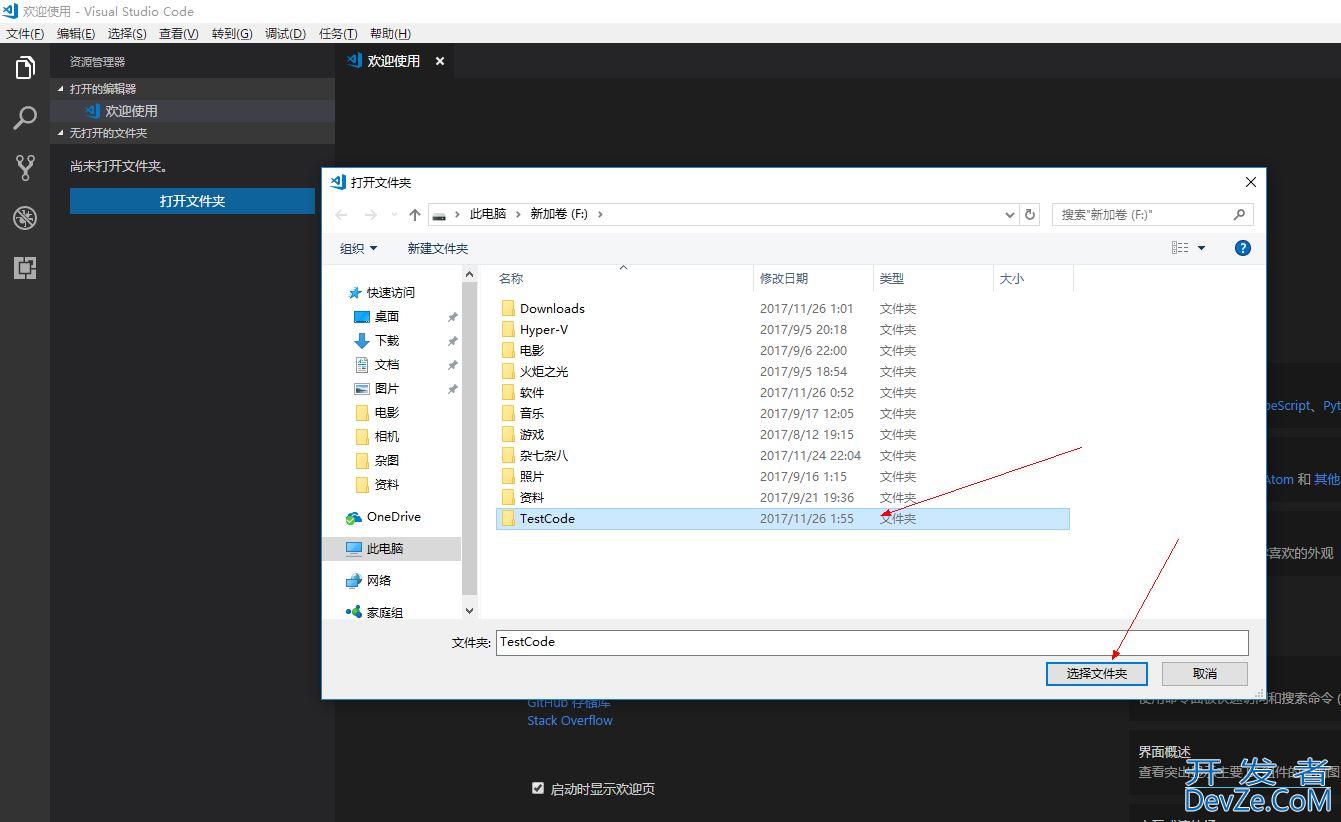Open the 选择(S) menu
1341x822 pixels.
tap(127, 33)
